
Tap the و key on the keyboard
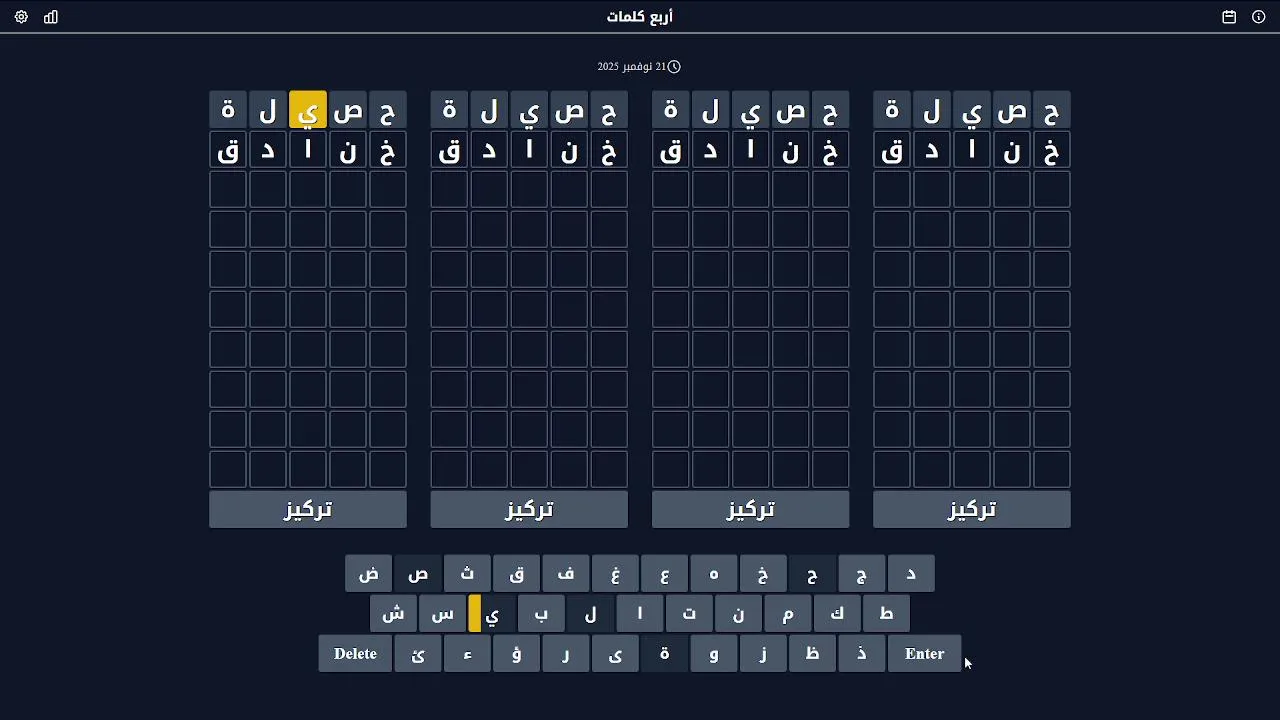coord(714,654)
